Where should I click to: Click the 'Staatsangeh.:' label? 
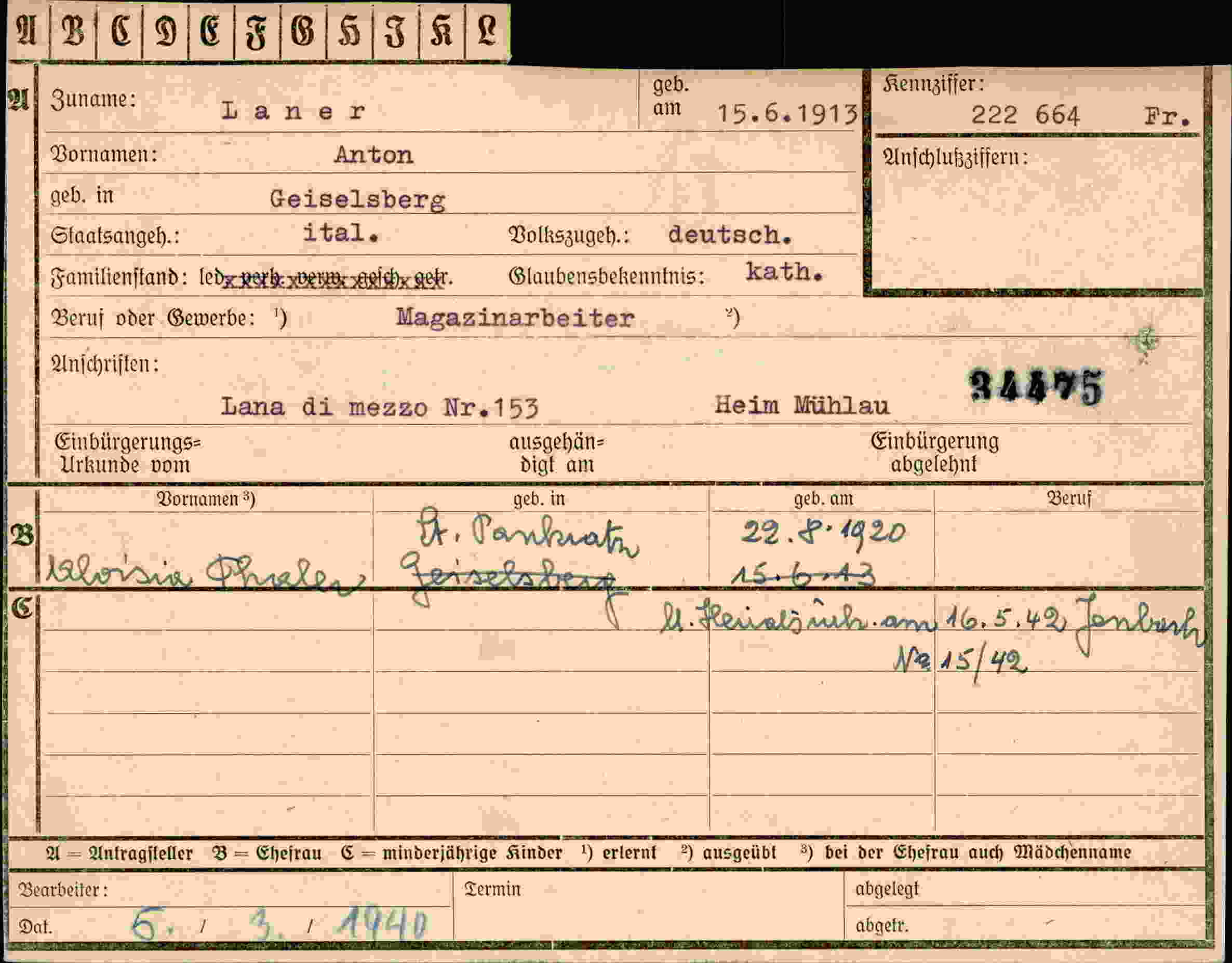coord(115,235)
